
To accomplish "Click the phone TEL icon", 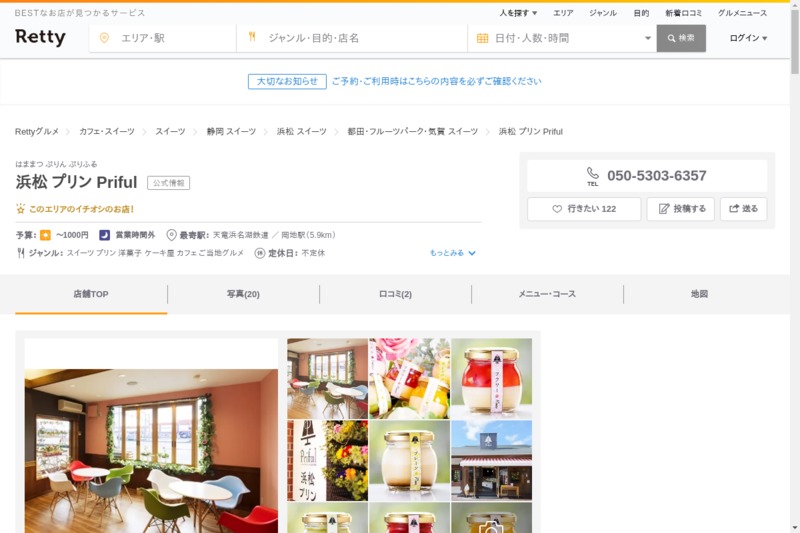I will click(x=592, y=175).
